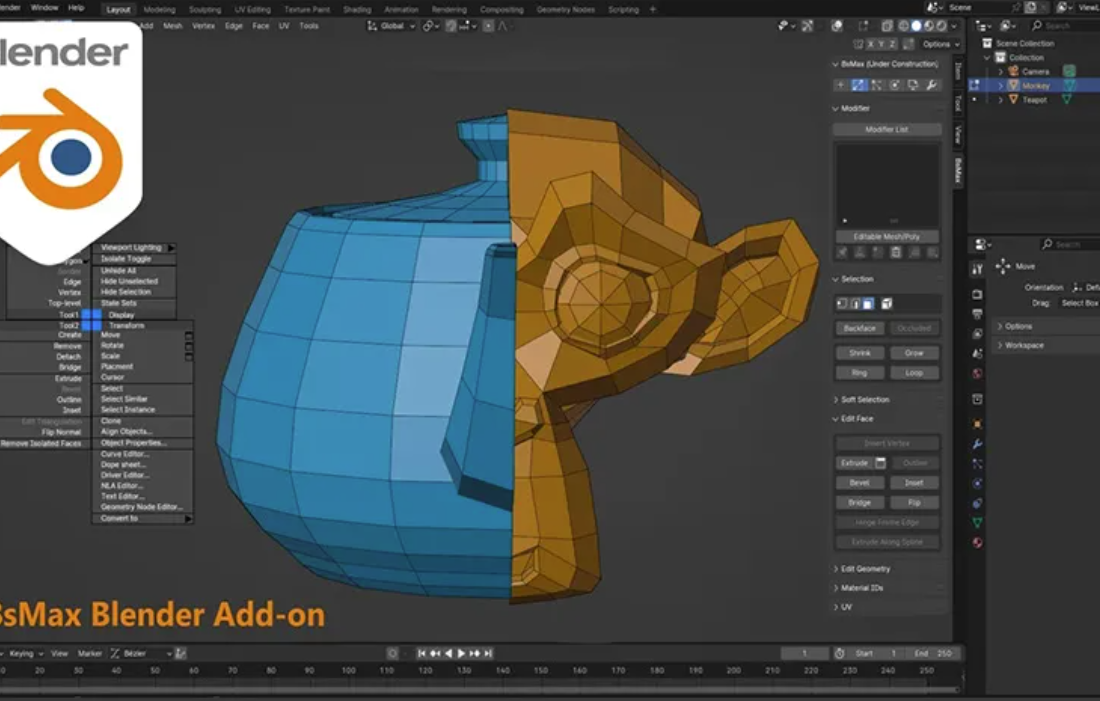Click the Camera data icon in outliner
The image size is (1100, 701).
pos(1069,71)
